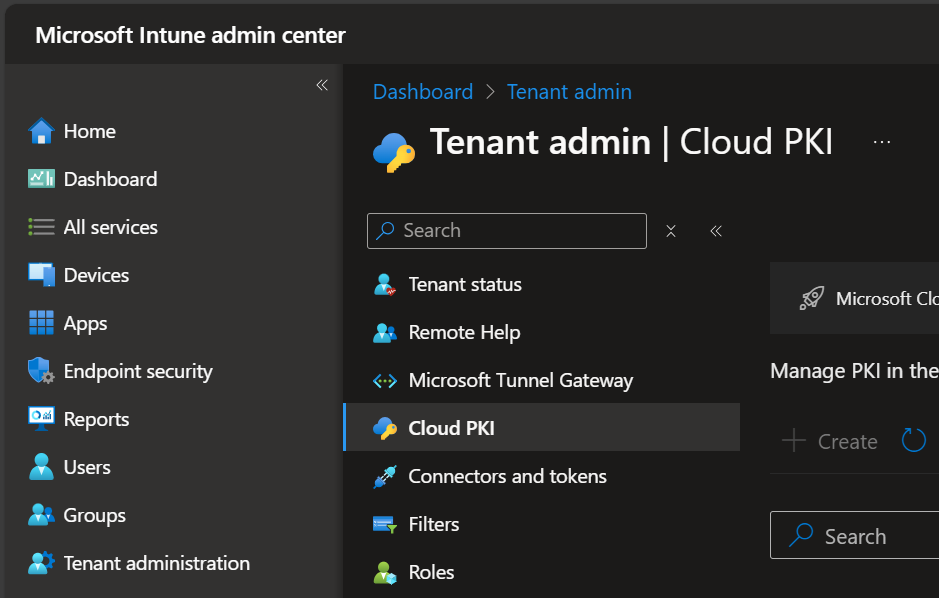Image resolution: width=939 pixels, height=598 pixels.
Task: Click the Endpoint security shield icon
Action: 41,371
